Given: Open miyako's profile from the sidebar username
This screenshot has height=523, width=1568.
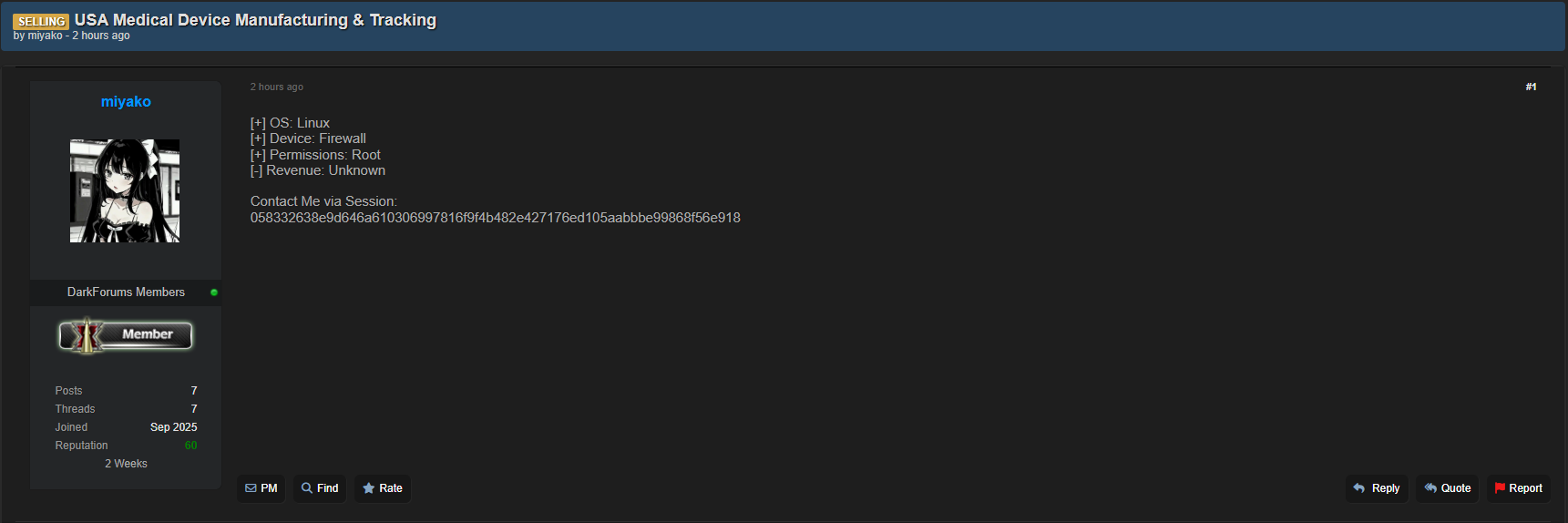Looking at the screenshot, I should 126,102.
